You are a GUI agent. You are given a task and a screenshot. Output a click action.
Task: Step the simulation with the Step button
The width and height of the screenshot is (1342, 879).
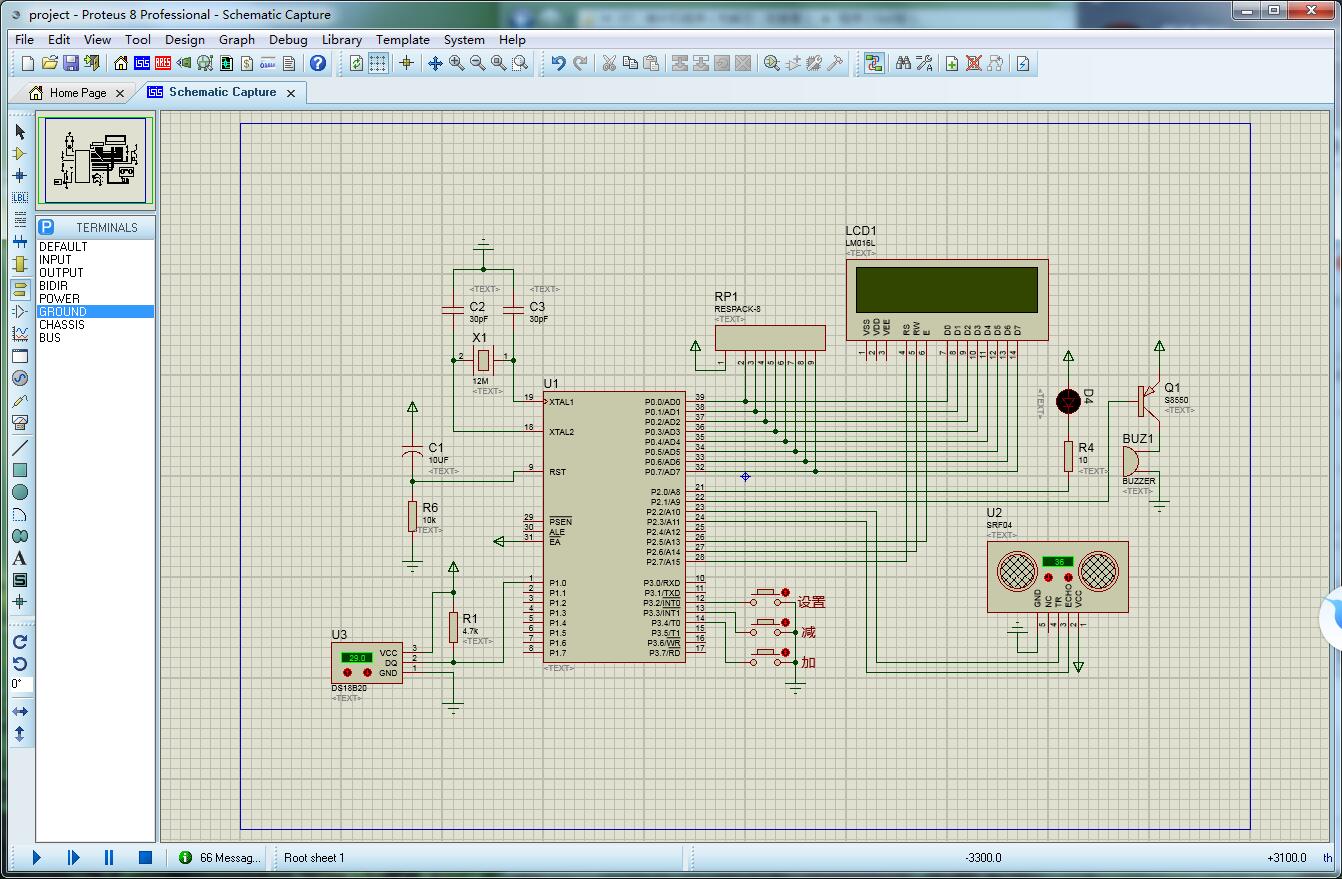(x=73, y=857)
